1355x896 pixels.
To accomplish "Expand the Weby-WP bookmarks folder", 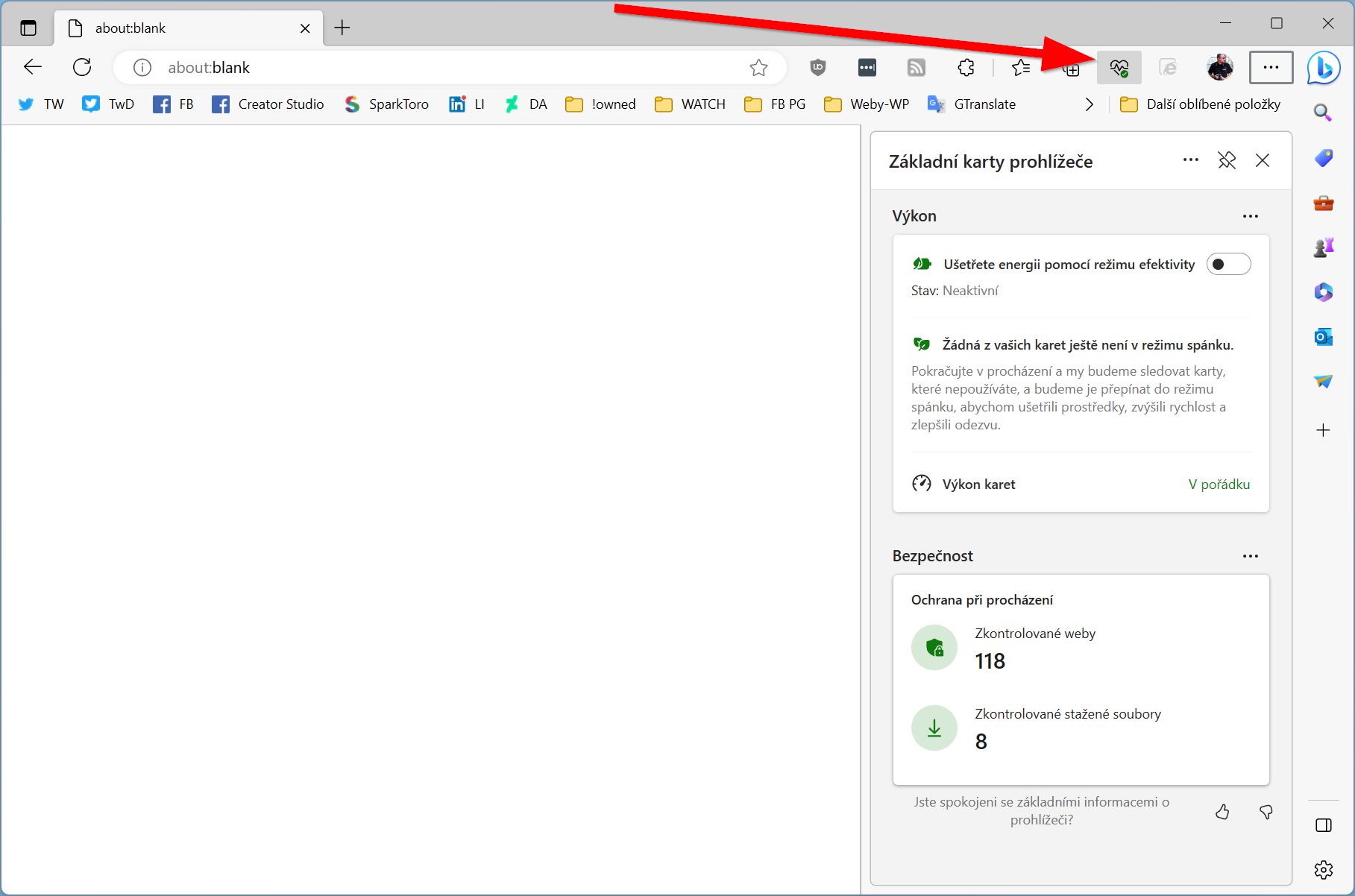I will 867,104.
